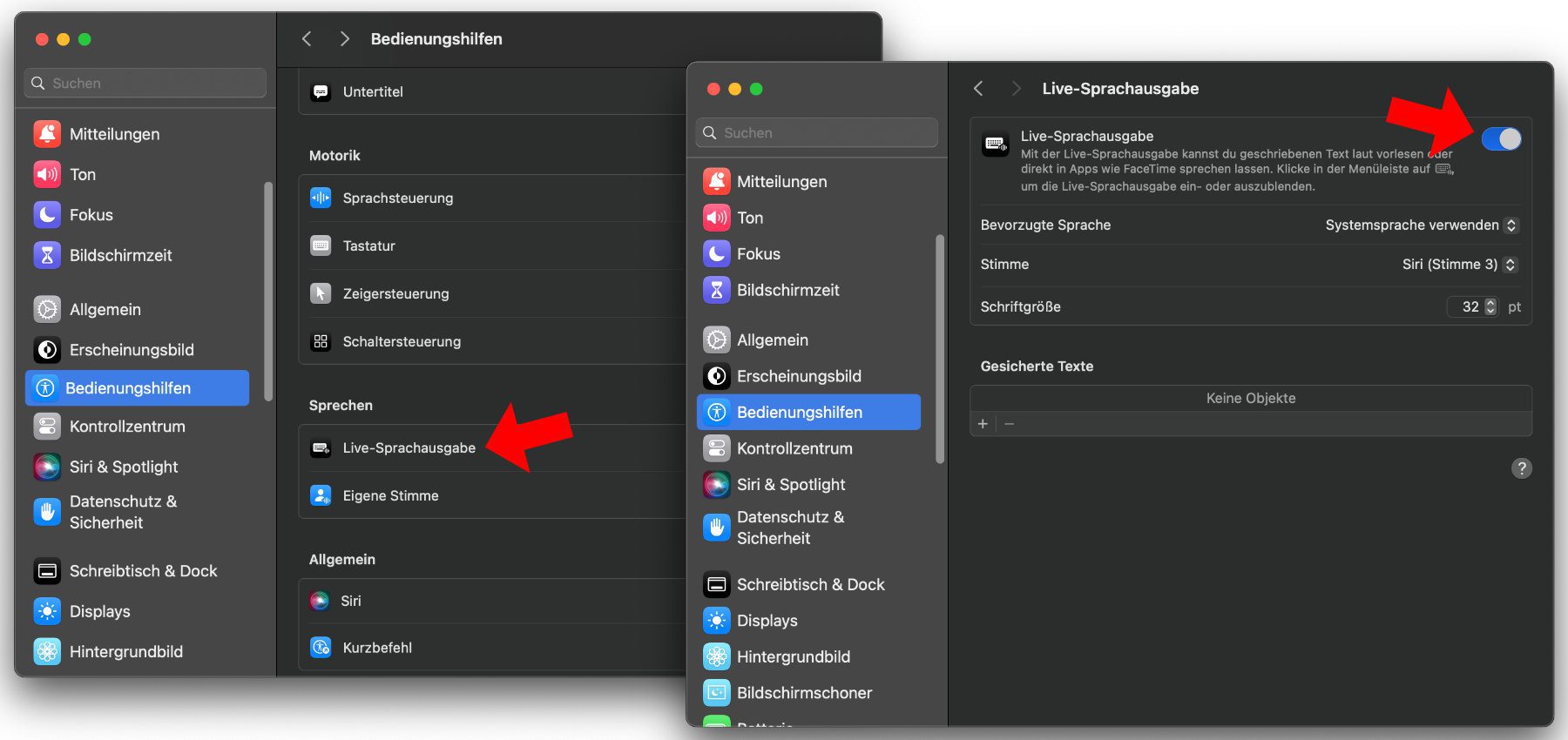Screen dimensions: 1568x740
Task: Open help with the question mark button
Action: (x=1521, y=468)
